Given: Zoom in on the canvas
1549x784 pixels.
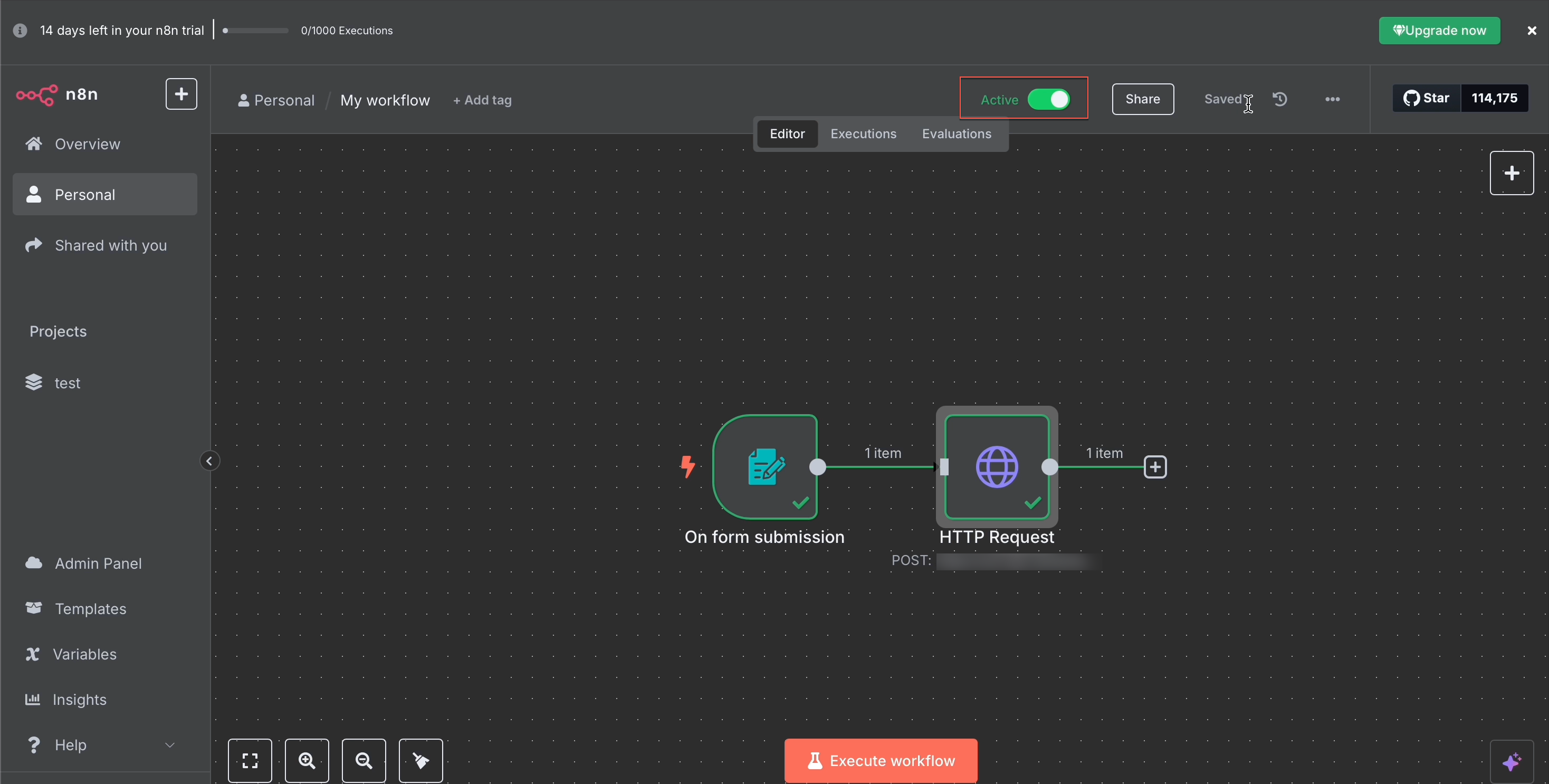Looking at the screenshot, I should pyautogui.click(x=307, y=761).
